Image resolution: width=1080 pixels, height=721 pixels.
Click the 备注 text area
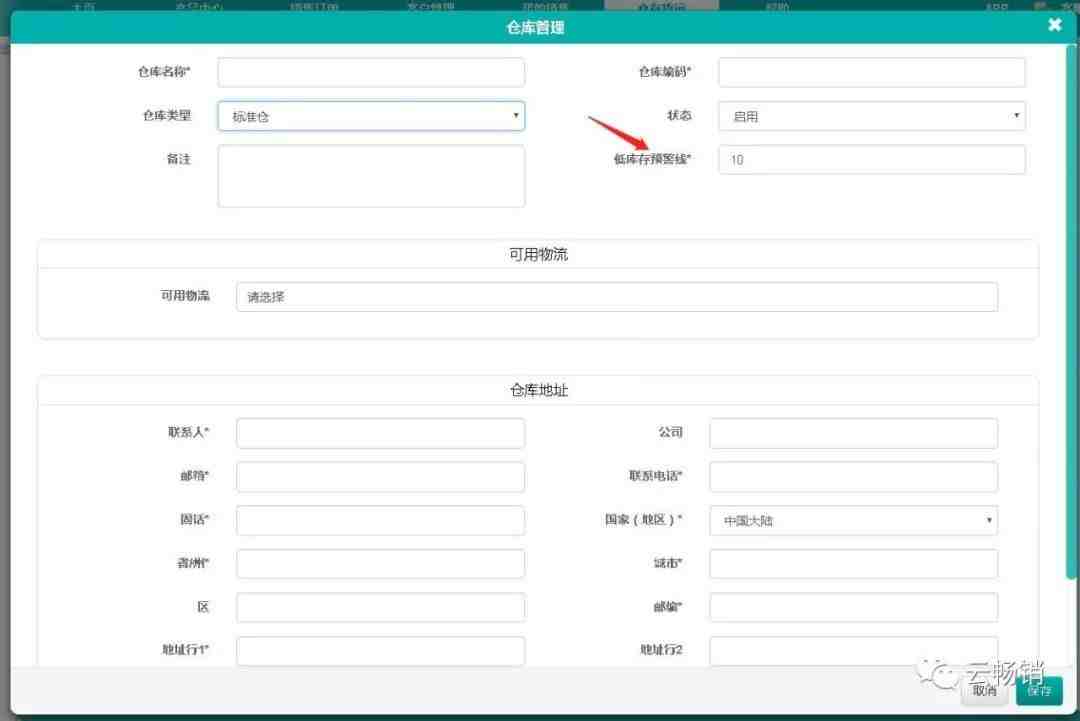pyautogui.click(x=371, y=176)
